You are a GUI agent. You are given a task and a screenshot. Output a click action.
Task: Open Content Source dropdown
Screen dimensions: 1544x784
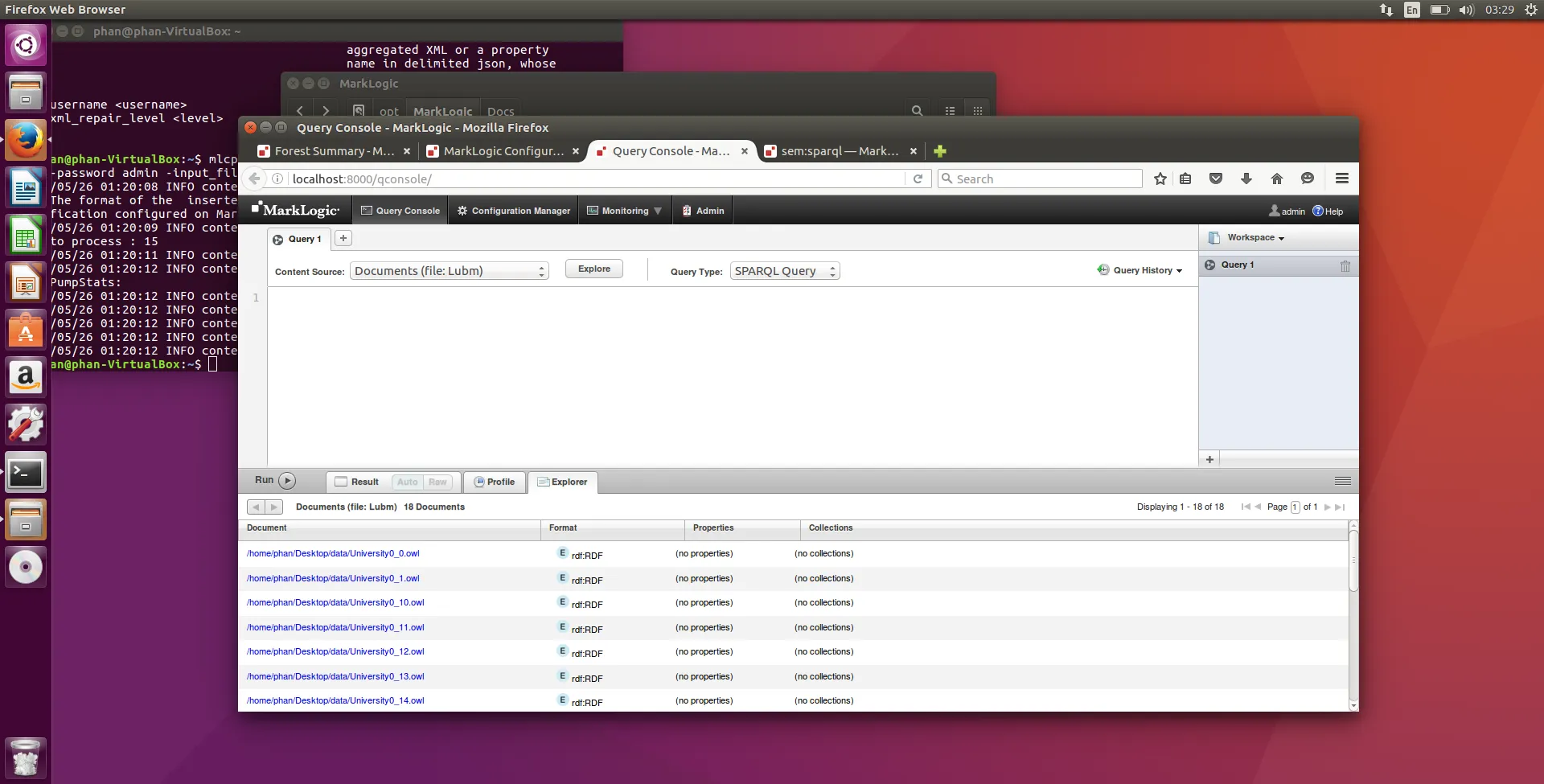(450, 271)
